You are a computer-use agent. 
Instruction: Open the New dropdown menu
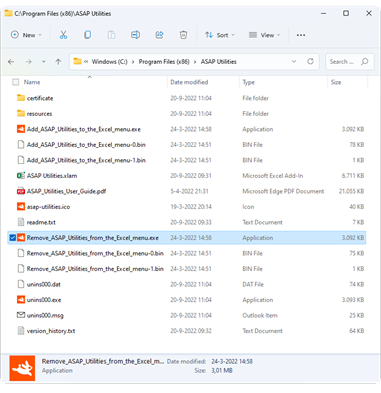[27, 35]
